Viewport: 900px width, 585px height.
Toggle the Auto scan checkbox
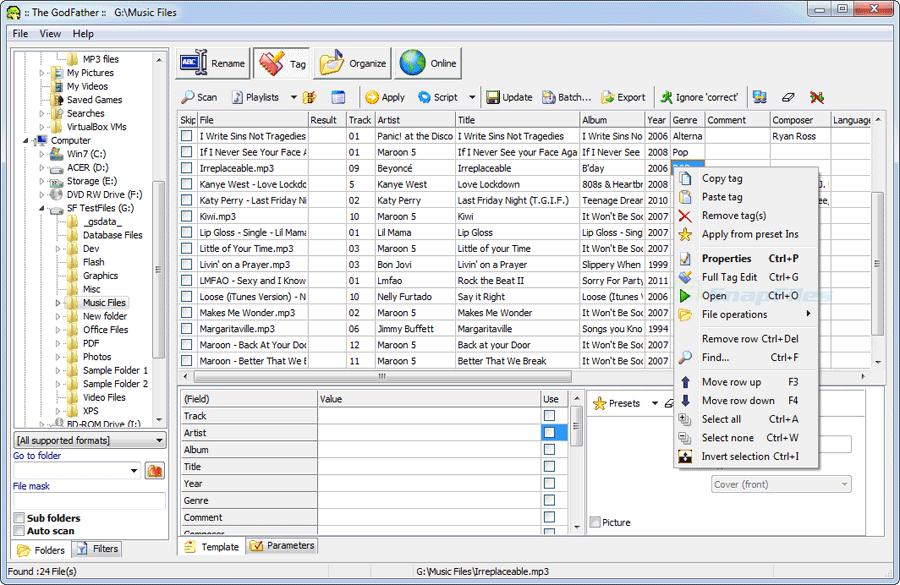pyautogui.click(x=20, y=531)
